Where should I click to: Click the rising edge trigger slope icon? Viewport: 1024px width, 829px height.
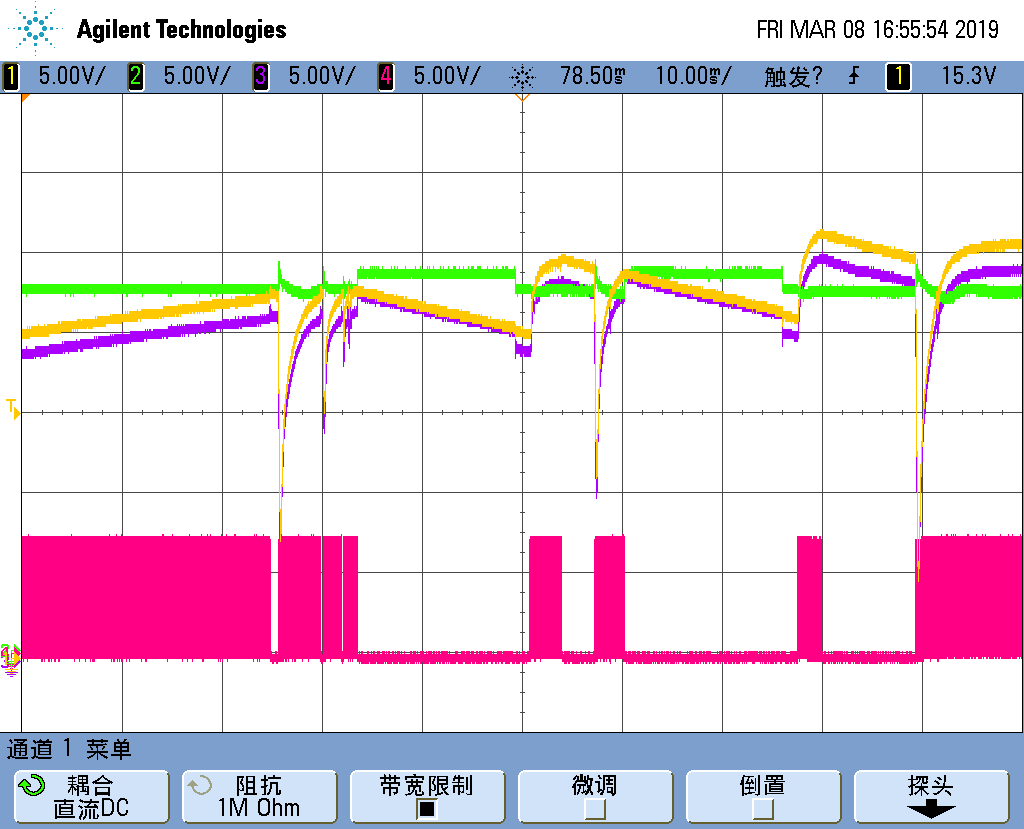pyautogui.click(x=854, y=76)
